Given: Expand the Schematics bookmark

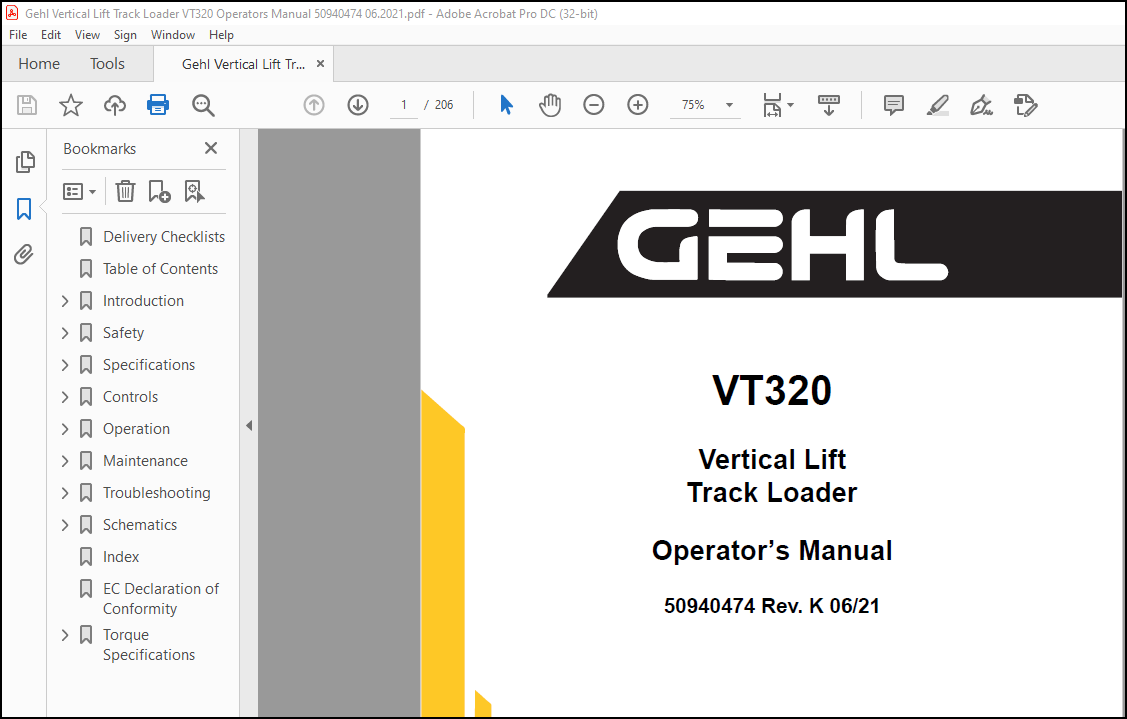Looking at the screenshot, I should coord(65,525).
